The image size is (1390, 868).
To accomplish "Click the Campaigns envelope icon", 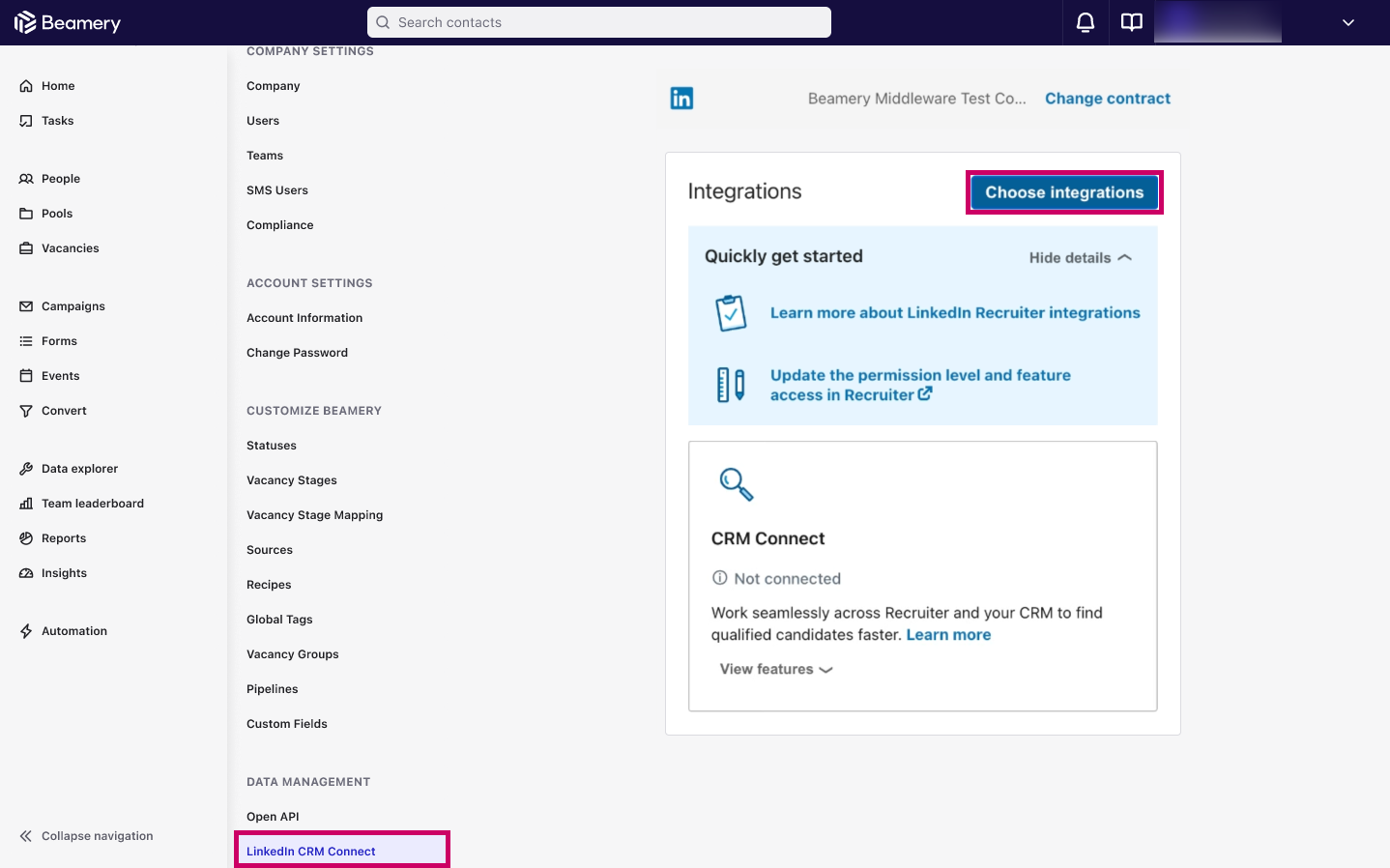I will 26,306.
